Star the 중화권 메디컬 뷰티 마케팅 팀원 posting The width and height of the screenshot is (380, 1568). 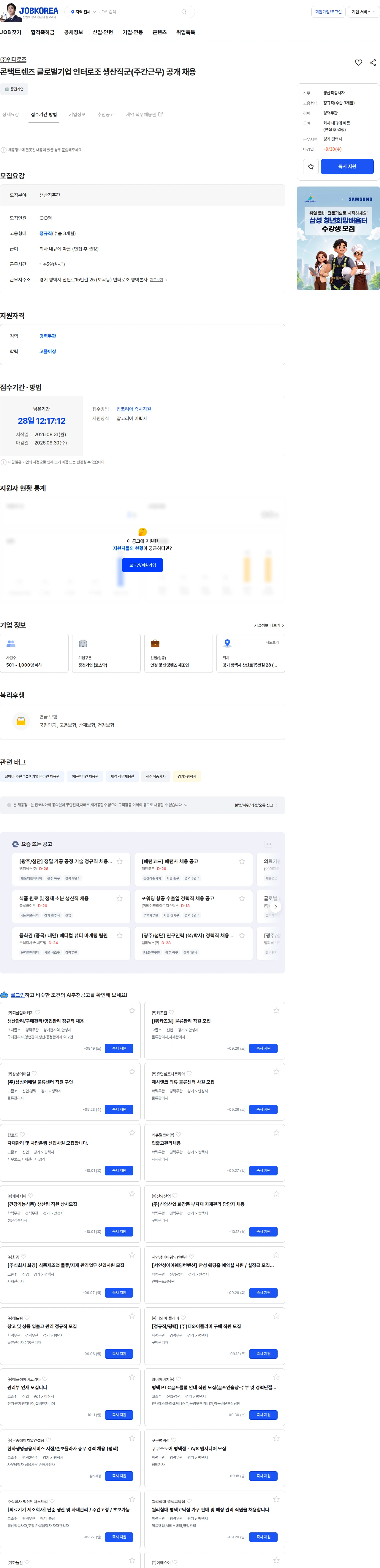[120, 936]
